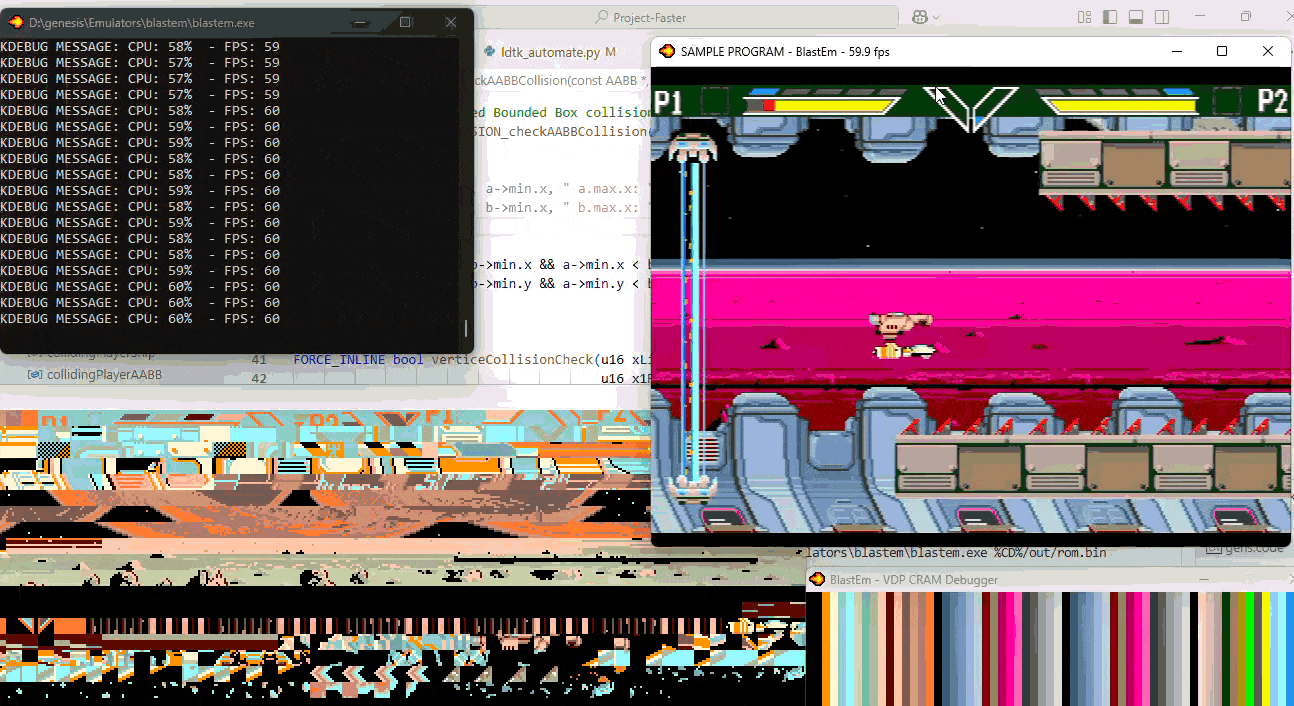
Task: Click the VDP CRAM Debugger title icon
Action: coord(817,579)
